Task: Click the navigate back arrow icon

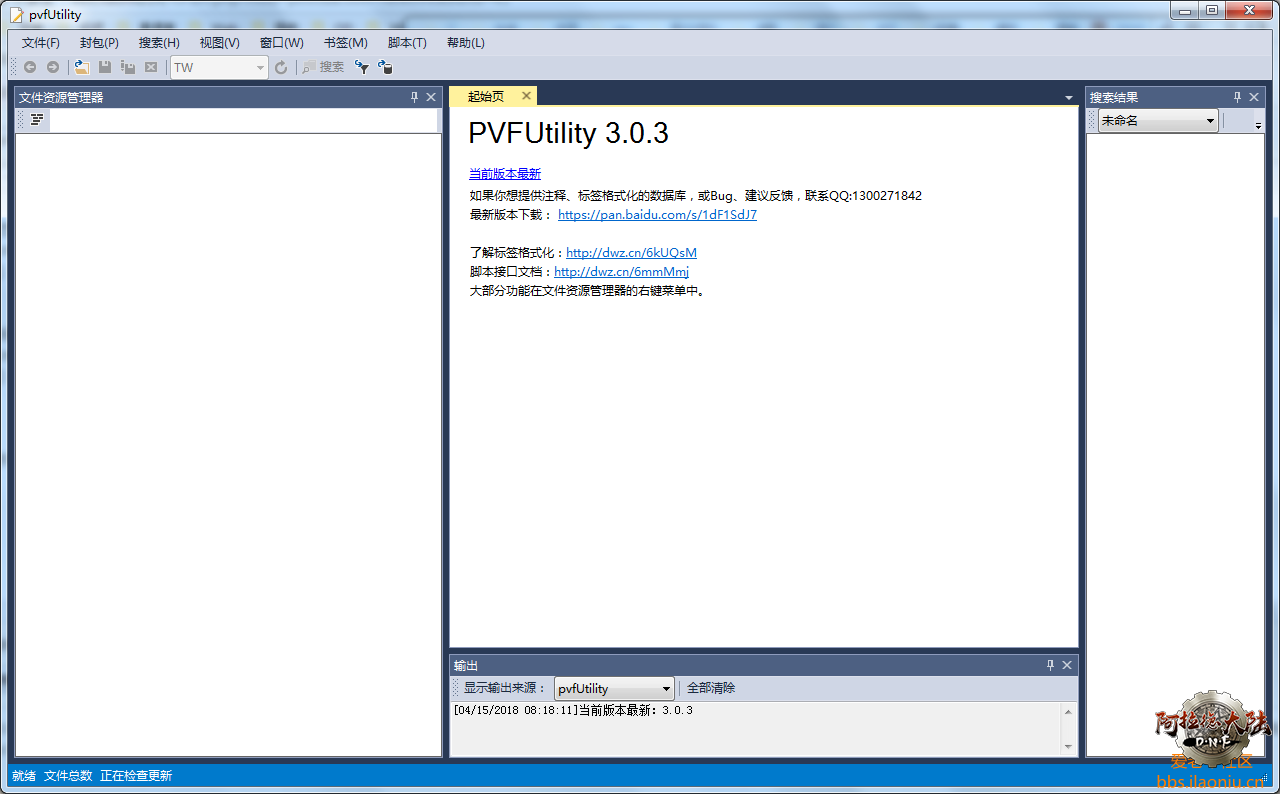Action: 30,67
